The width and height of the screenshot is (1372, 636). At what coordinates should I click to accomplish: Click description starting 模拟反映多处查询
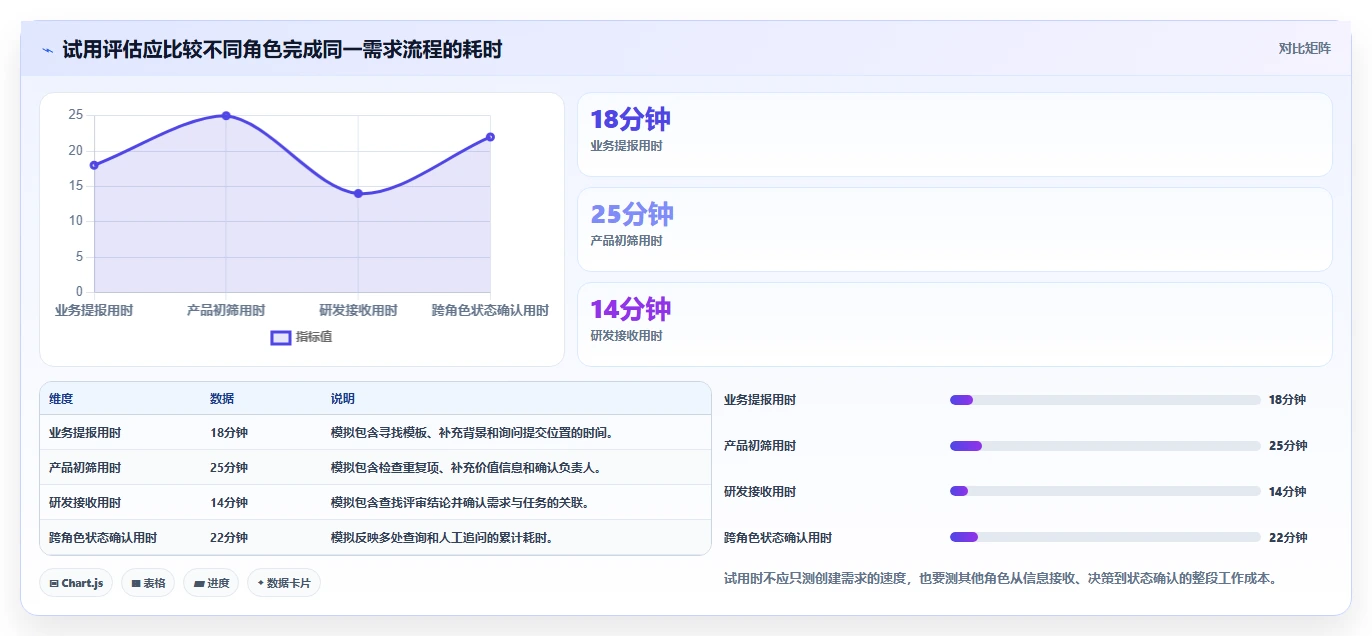(442, 538)
